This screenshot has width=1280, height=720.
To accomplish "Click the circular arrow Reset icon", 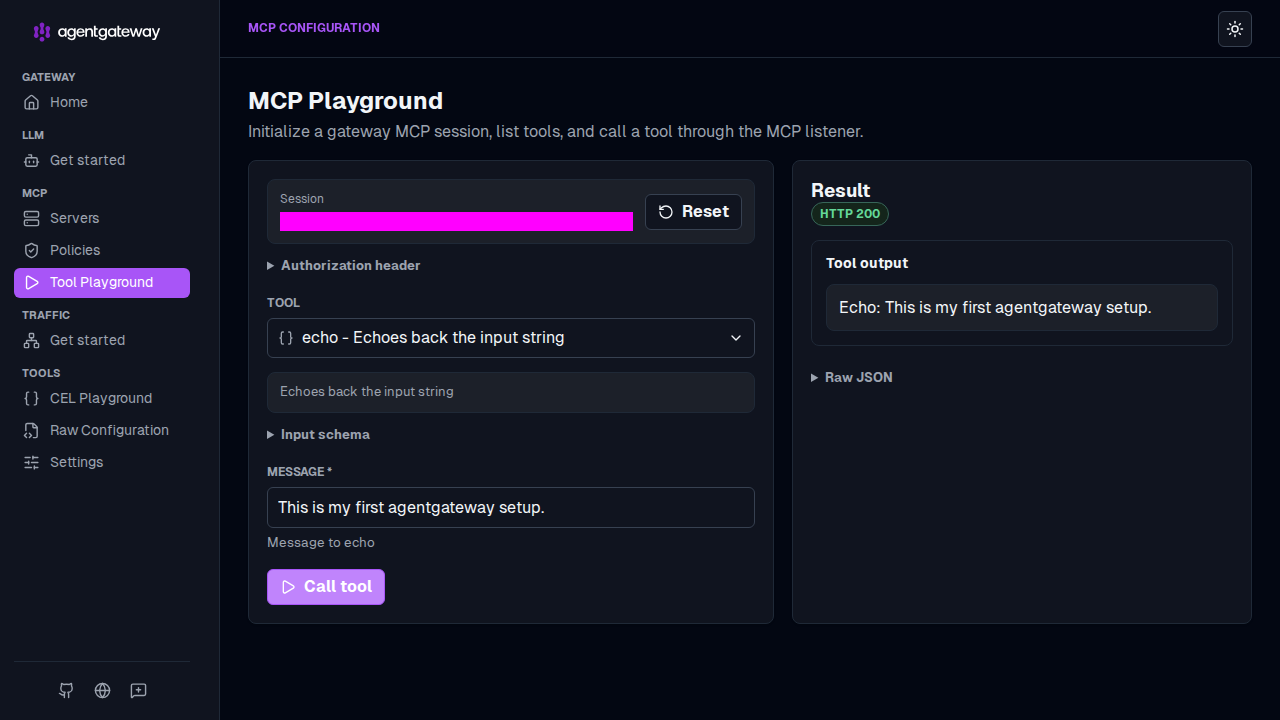I will pyautogui.click(x=666, y=212).
